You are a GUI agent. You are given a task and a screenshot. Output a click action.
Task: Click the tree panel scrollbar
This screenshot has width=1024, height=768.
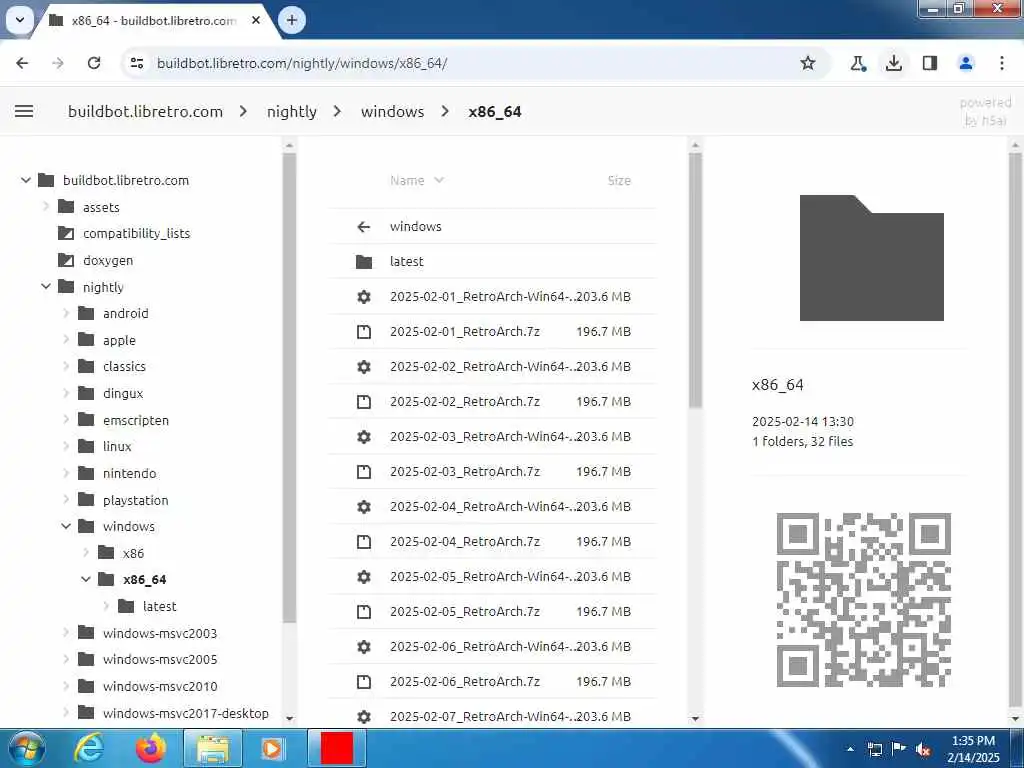289,388
